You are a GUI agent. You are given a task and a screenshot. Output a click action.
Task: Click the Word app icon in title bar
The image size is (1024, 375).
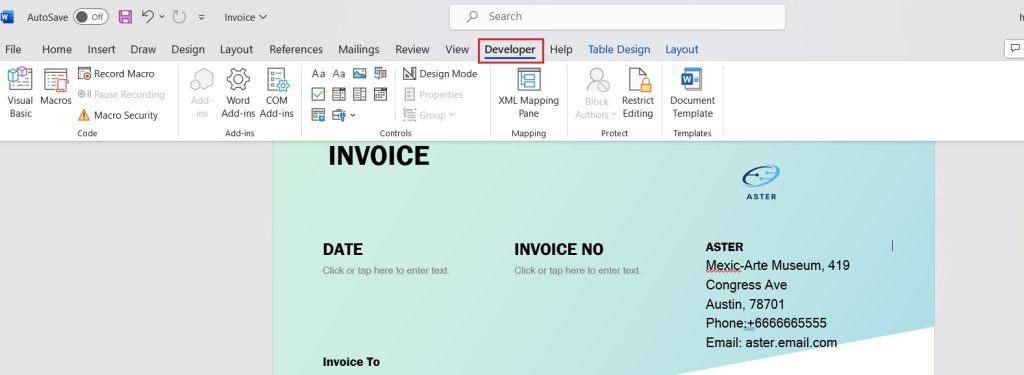(7, 17)
